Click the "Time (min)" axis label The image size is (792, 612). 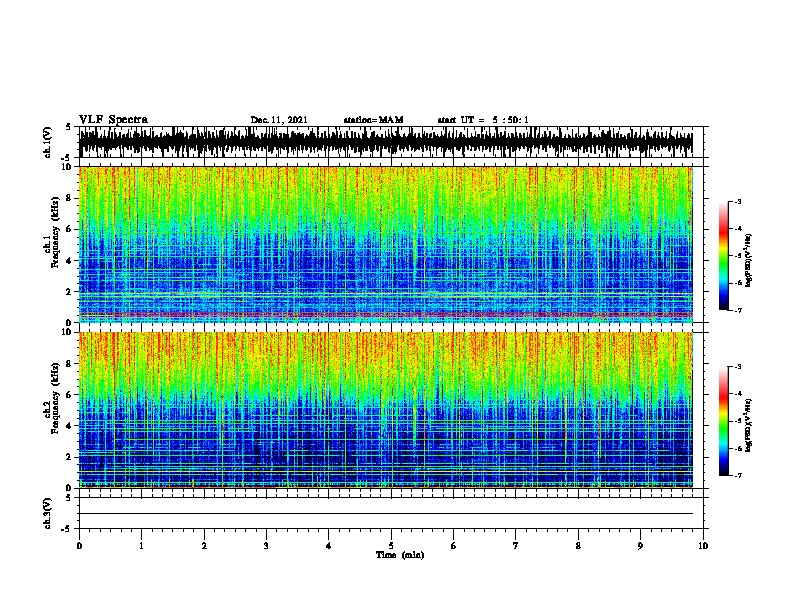(400, 555)
